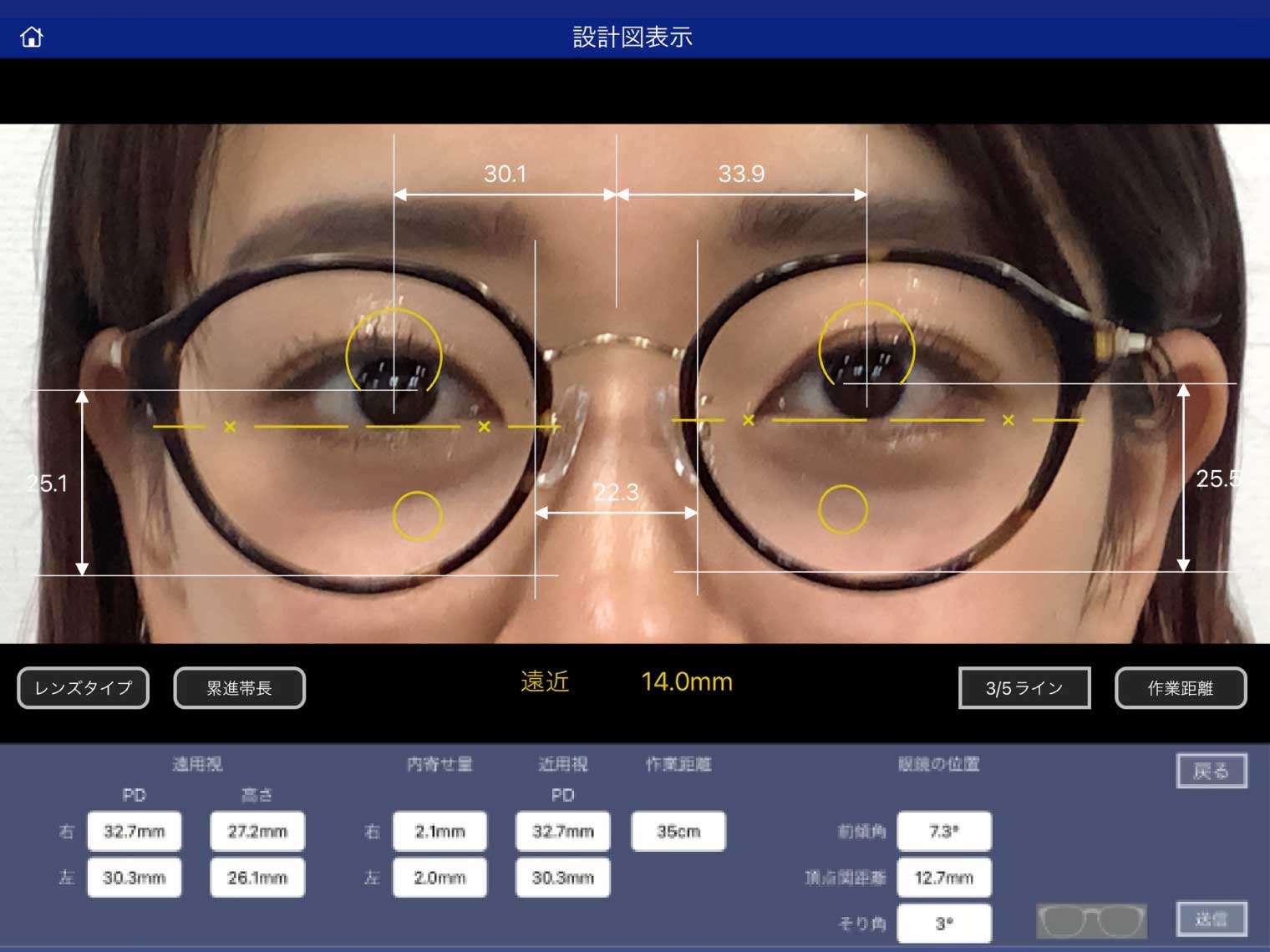Edit the 近用視 left PD 30.3mm field
This screenshot has height=952, width=1270.
[x=563, y=878]
